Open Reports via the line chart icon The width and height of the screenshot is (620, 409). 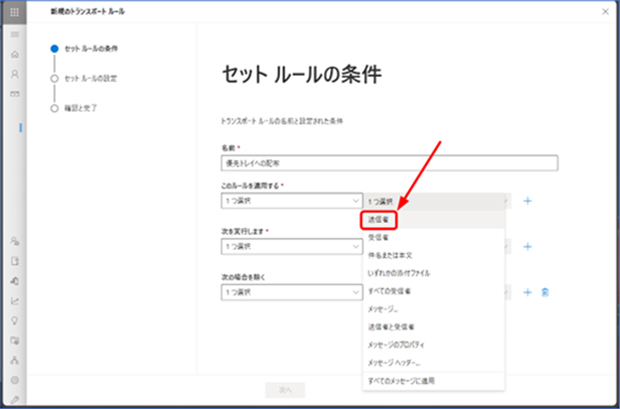[x=15, y=301]
